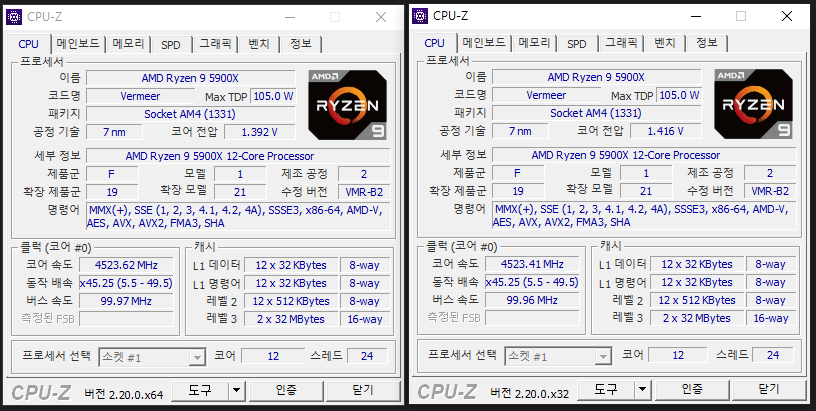Open the 메인보드 tab in the x32 window
The height and width of the screenshot is (411, 816).
coord(484,43)
